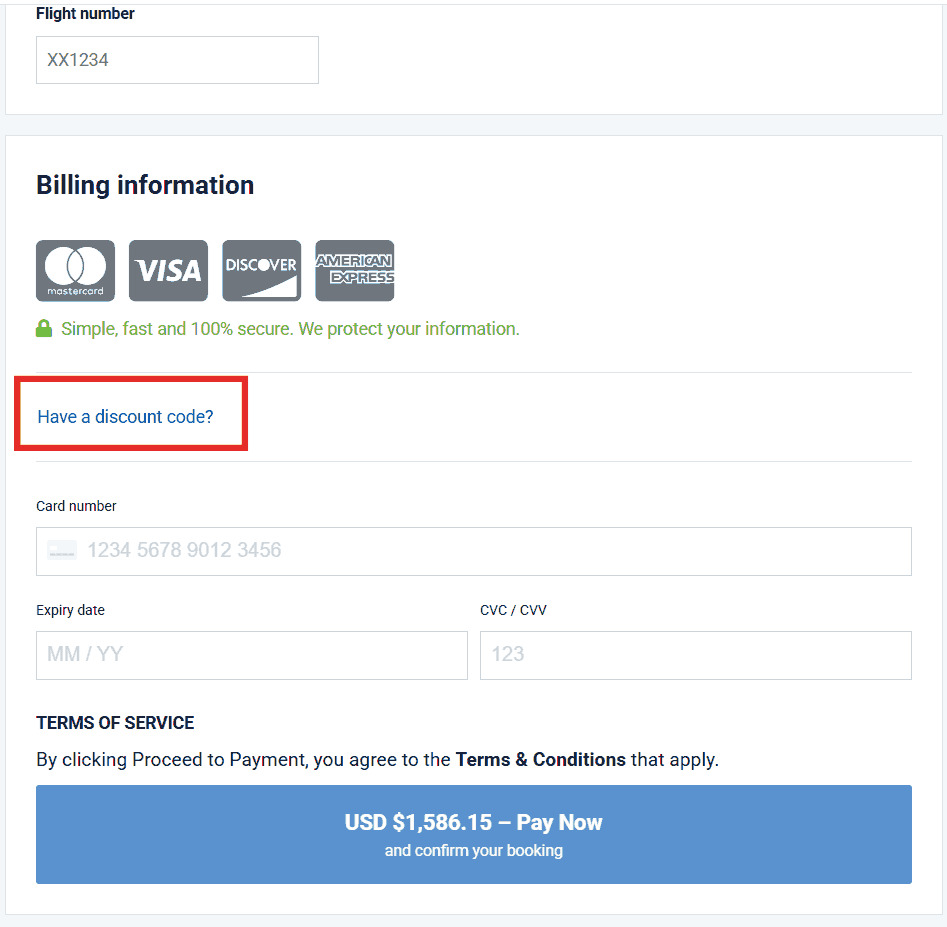Click the Terms & Conditions link

(541, 759)
